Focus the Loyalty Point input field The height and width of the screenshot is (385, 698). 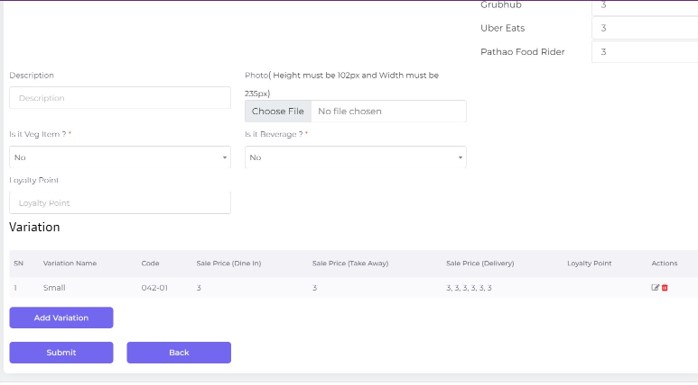(x=120, y=203)
